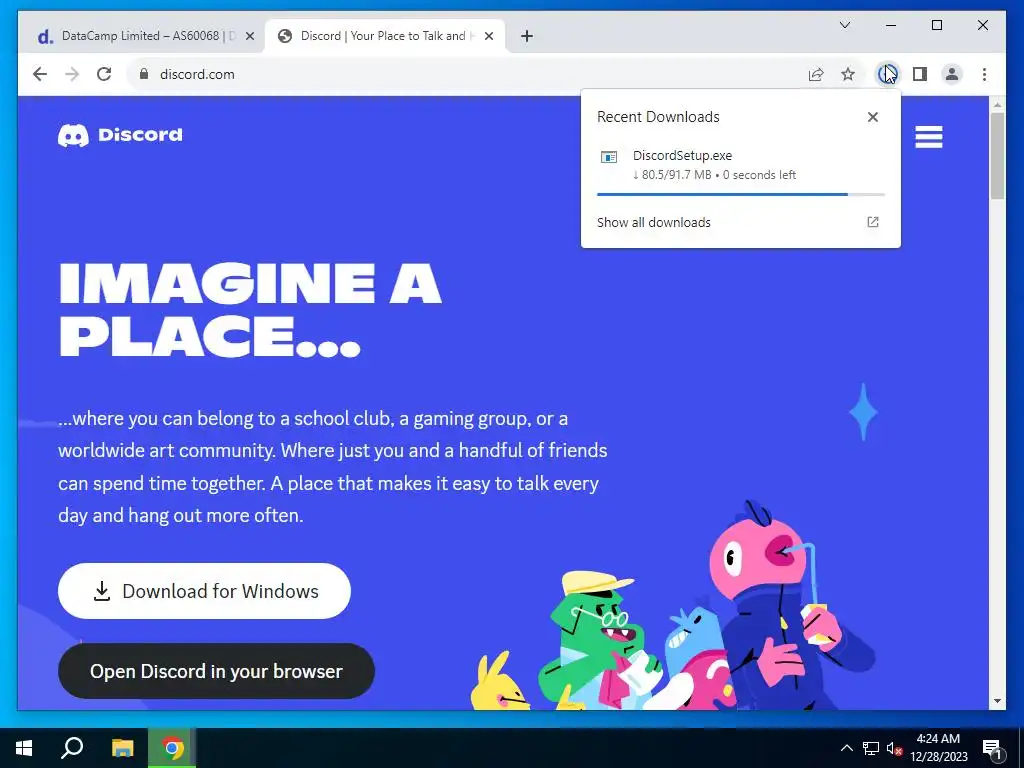Click the Discord logo in header

[120, 135]
